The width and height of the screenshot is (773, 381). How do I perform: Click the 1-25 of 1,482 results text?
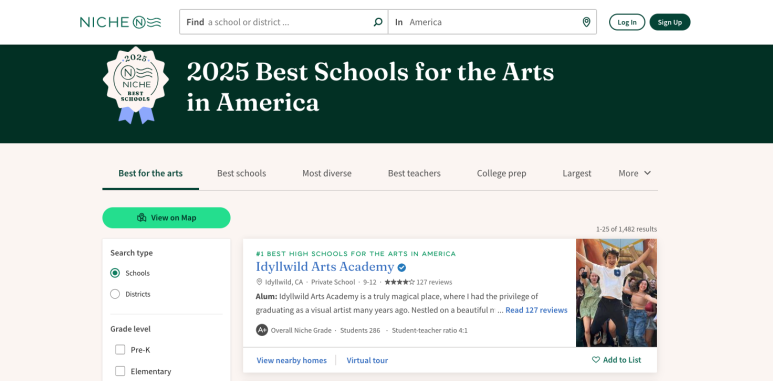[x=627, y=229]
